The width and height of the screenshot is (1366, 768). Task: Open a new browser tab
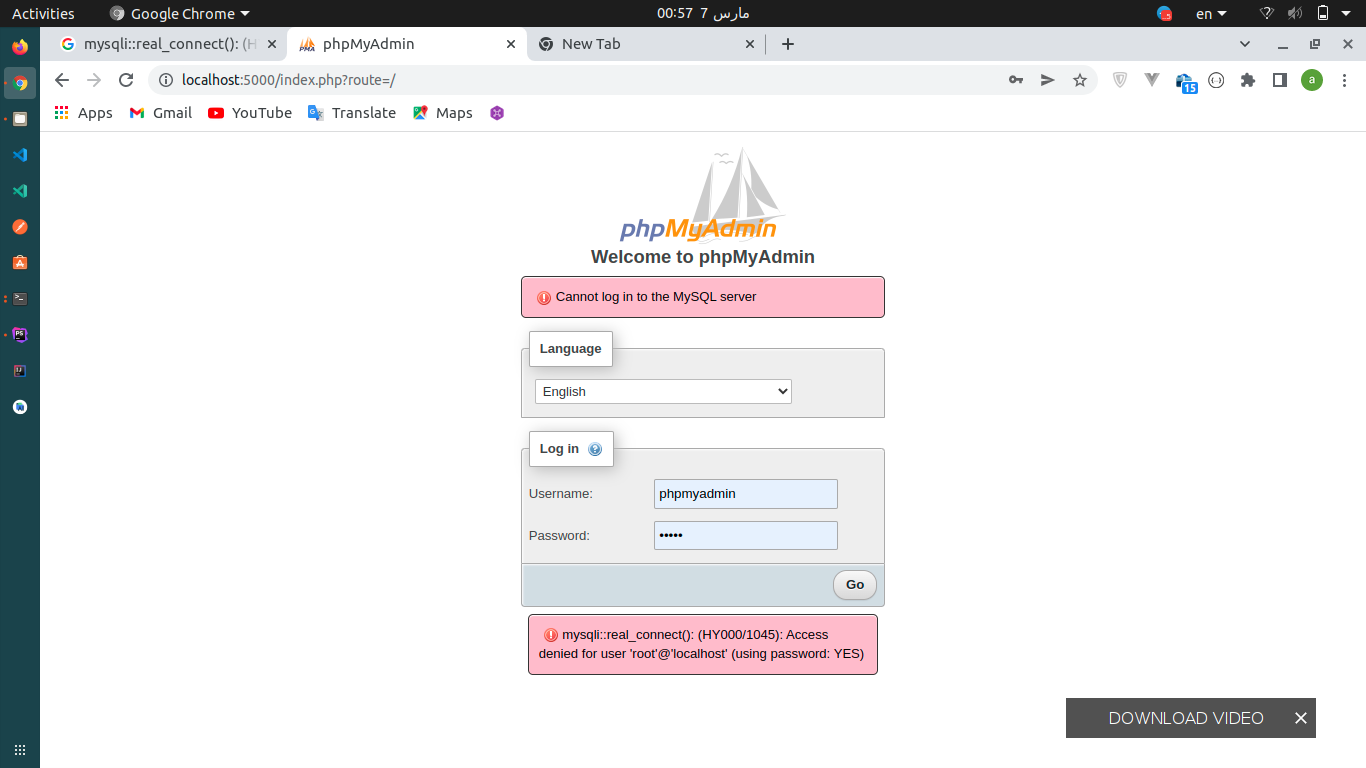click(x=788, y=44)
